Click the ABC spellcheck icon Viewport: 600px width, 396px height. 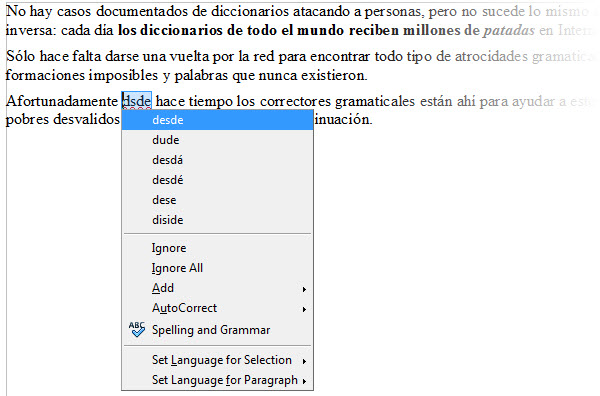point(137,329)
